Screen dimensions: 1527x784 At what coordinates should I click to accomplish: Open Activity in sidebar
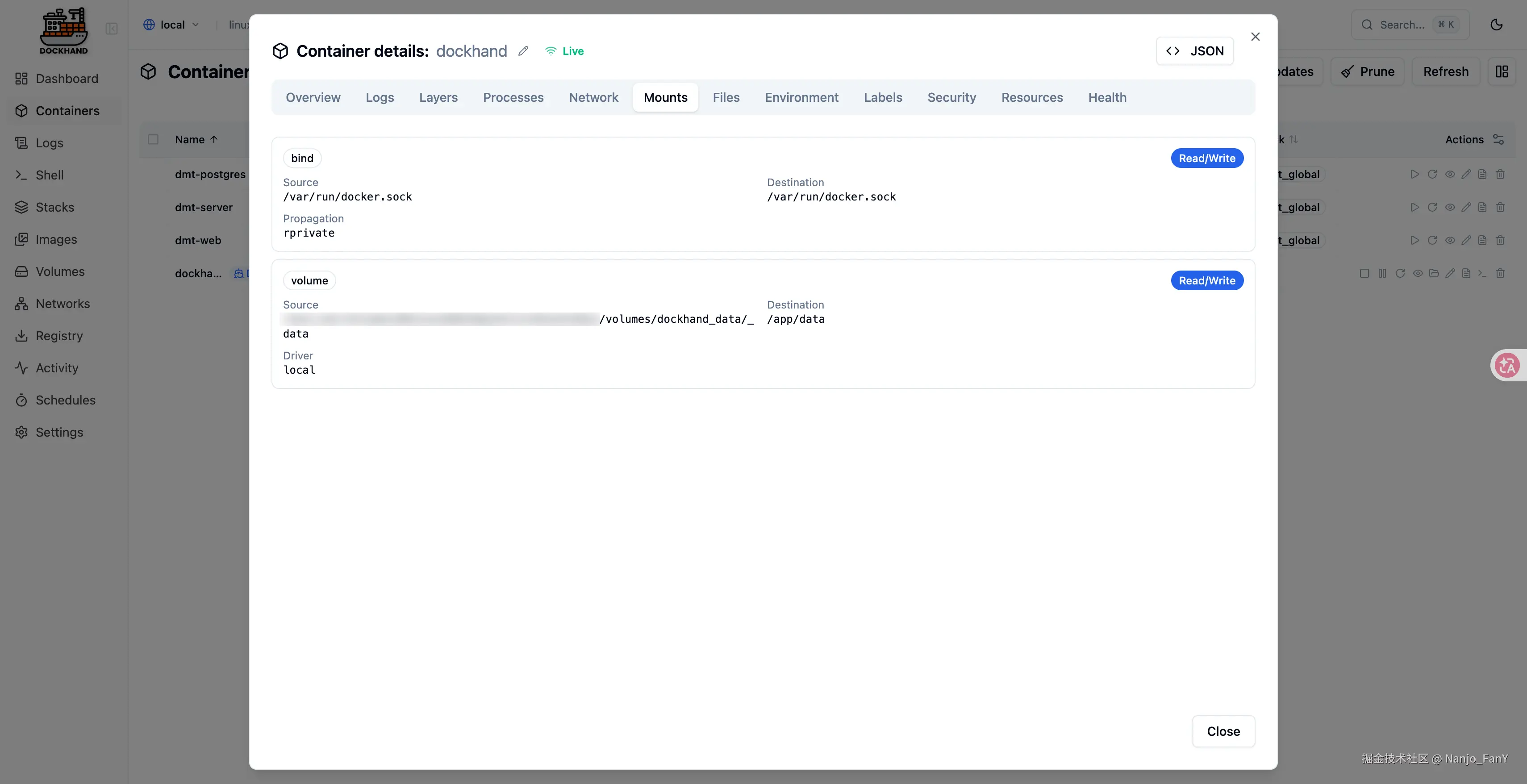64,368
